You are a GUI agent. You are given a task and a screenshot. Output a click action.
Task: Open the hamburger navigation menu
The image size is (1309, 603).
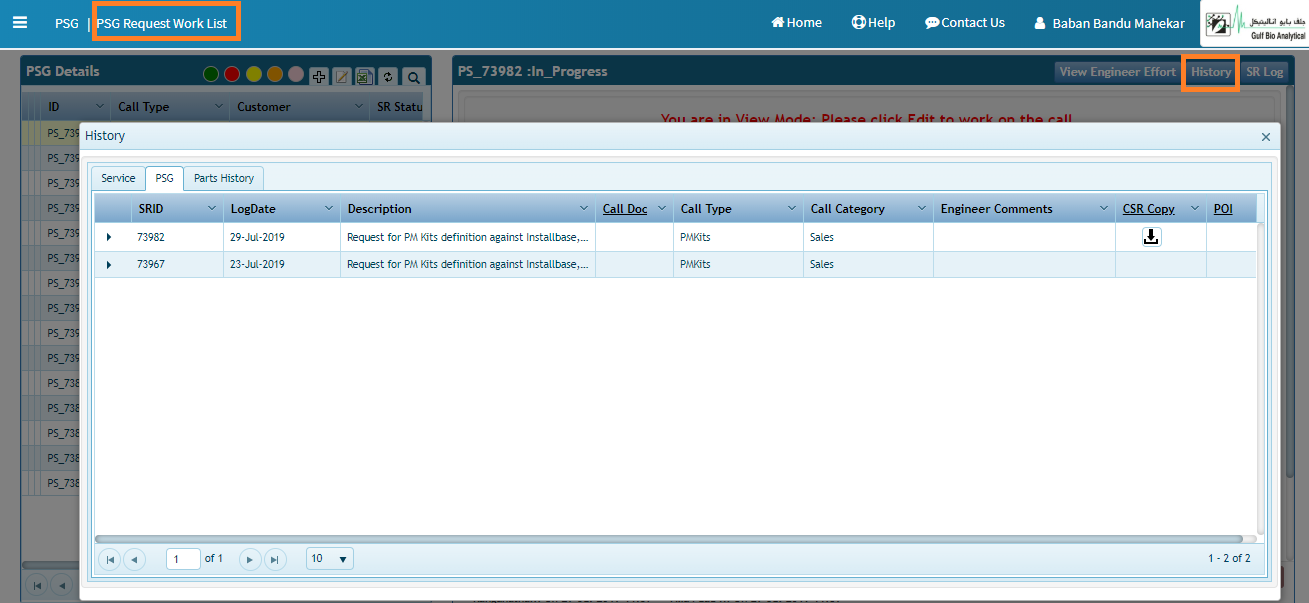click(20, 22)
